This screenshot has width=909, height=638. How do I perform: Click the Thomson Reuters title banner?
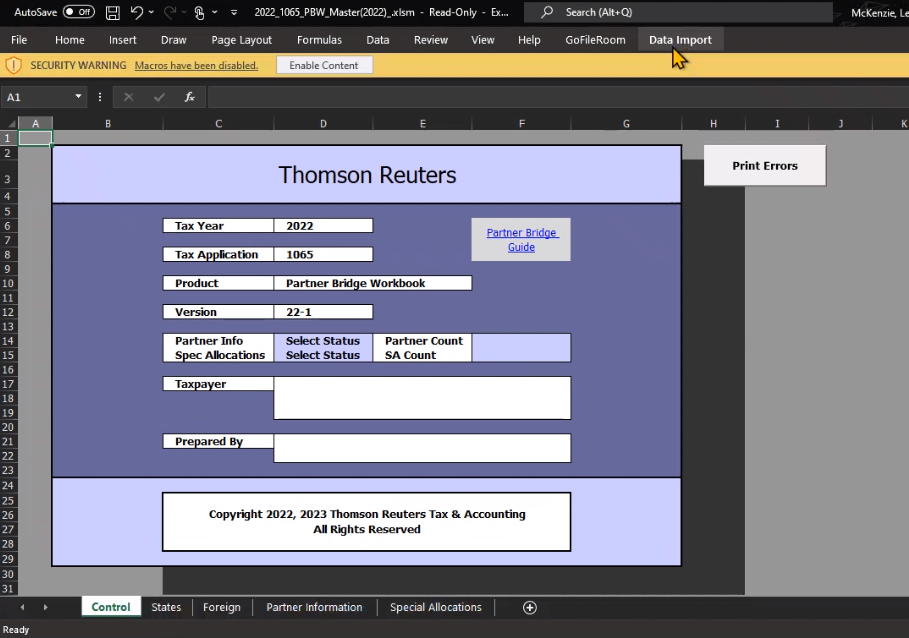point(367,174)
